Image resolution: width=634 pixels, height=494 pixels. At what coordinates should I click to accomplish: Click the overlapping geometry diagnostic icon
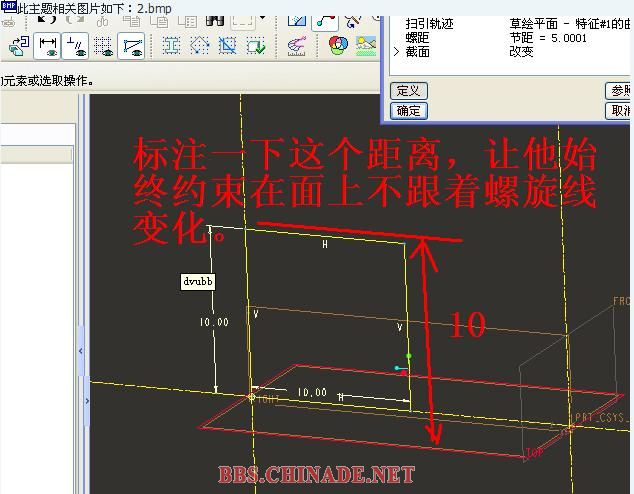point(227,46)
